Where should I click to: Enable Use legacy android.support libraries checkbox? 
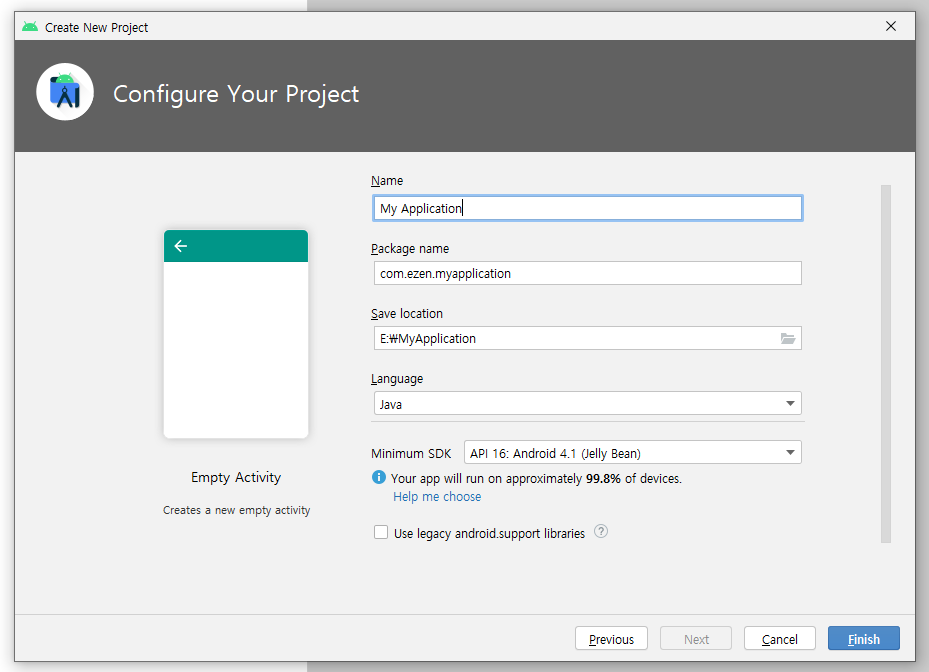point(380,532)
